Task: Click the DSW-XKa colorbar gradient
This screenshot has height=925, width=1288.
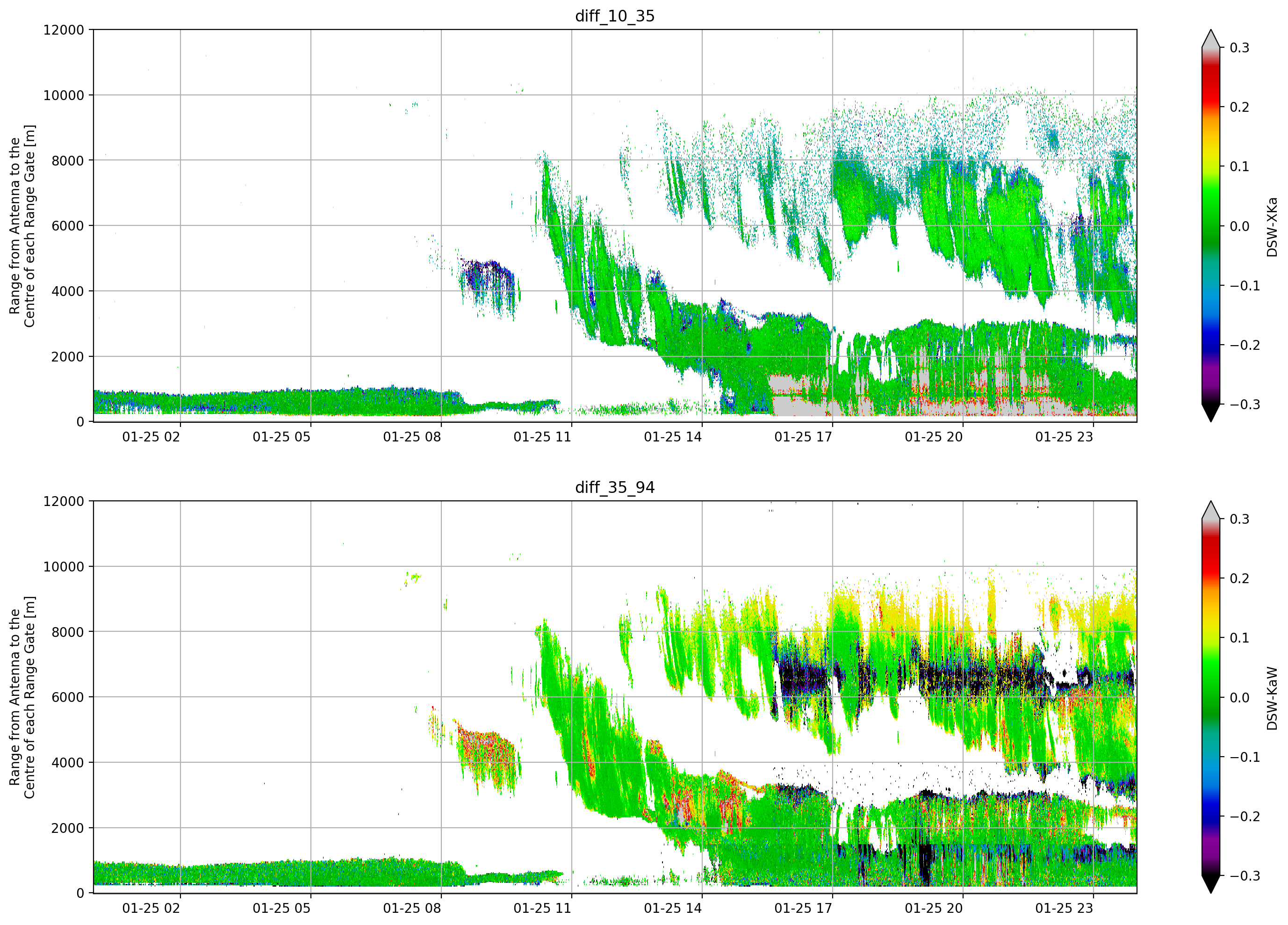Action: point(1211,226)
